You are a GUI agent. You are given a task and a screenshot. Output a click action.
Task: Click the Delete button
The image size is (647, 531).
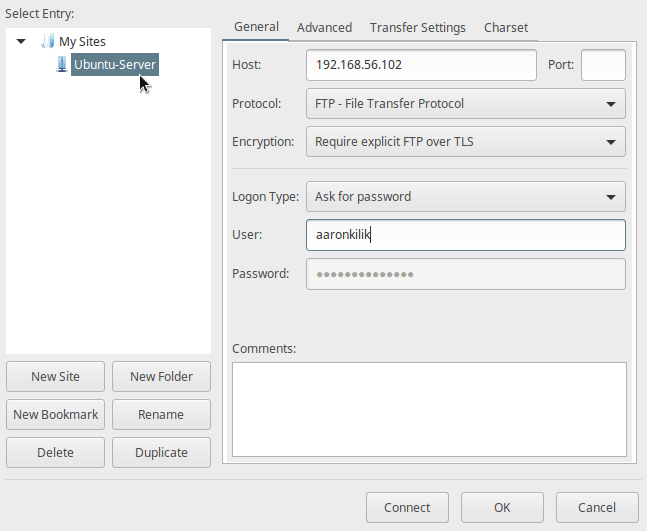pyautogui.click(x=55, y=453)
